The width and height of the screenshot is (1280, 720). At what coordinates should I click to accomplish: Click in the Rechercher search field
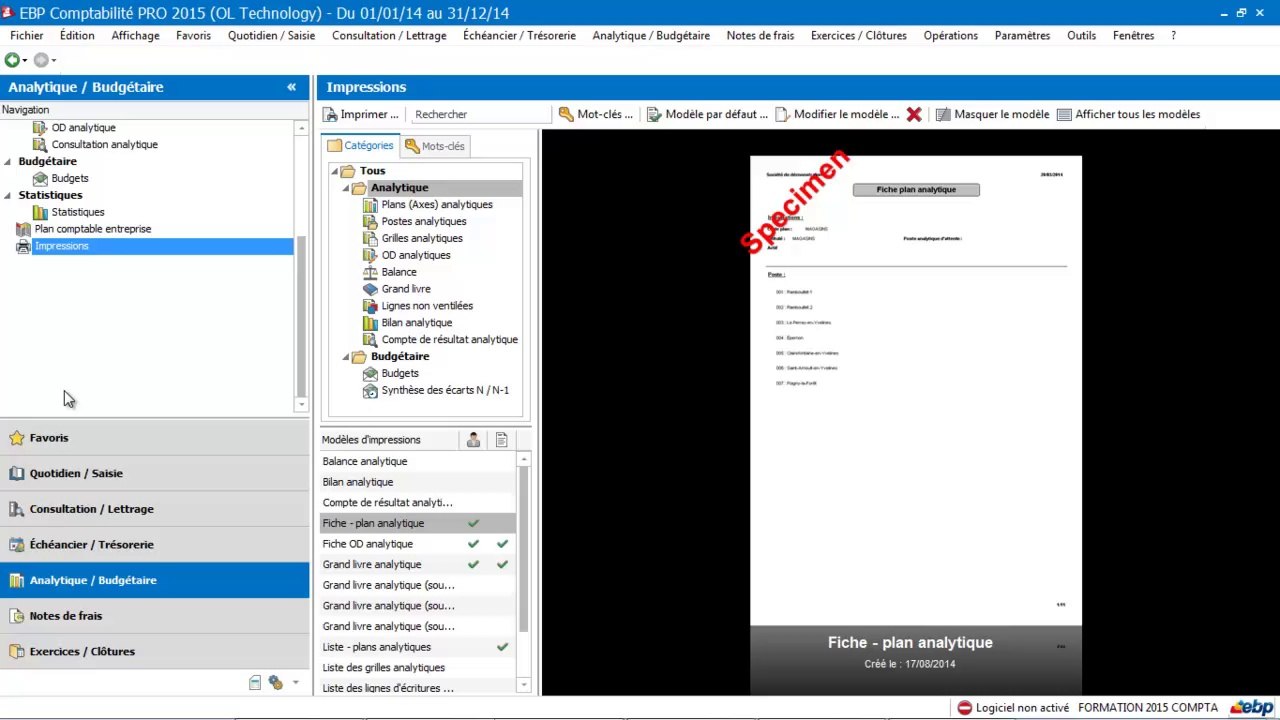pos(480,114)
